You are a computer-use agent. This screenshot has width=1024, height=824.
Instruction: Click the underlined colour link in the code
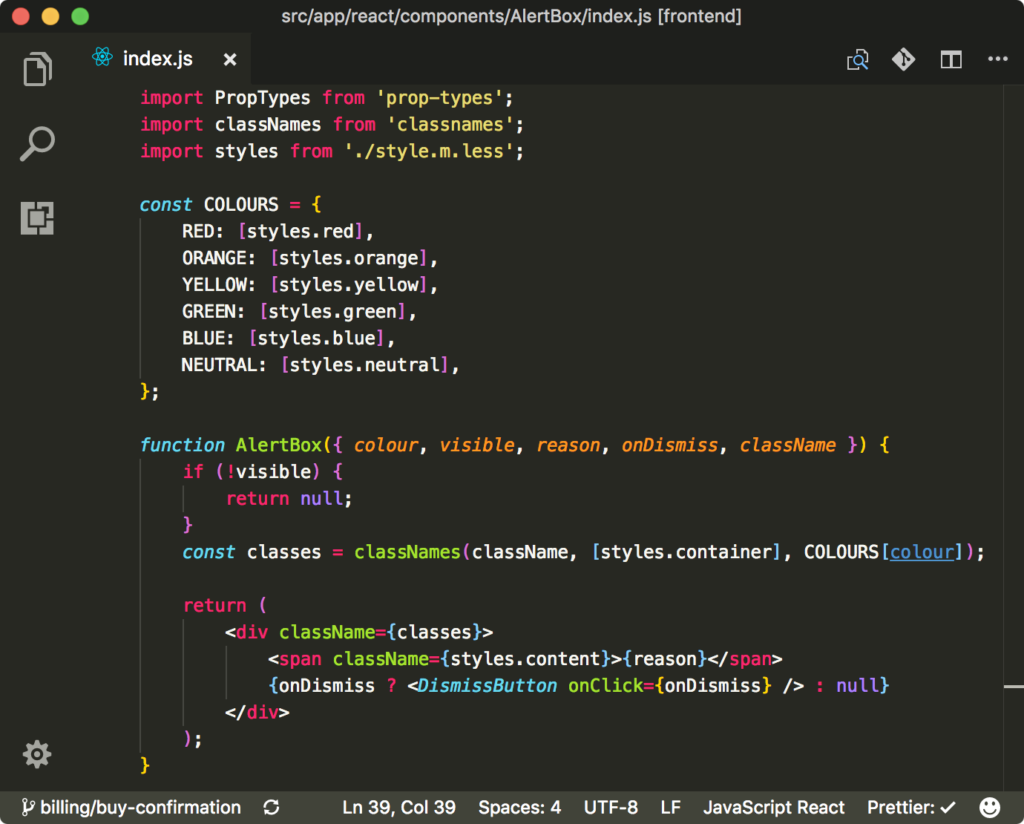click(x=923, y=551)
